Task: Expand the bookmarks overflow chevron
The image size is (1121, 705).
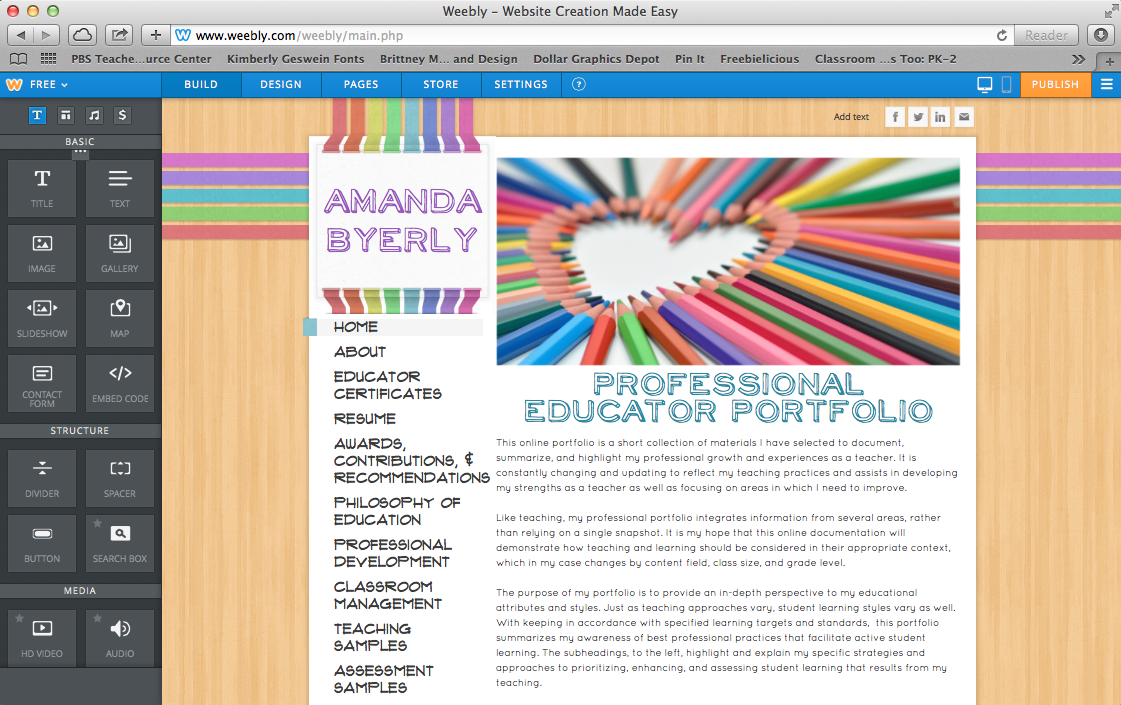Action: 1079,59
